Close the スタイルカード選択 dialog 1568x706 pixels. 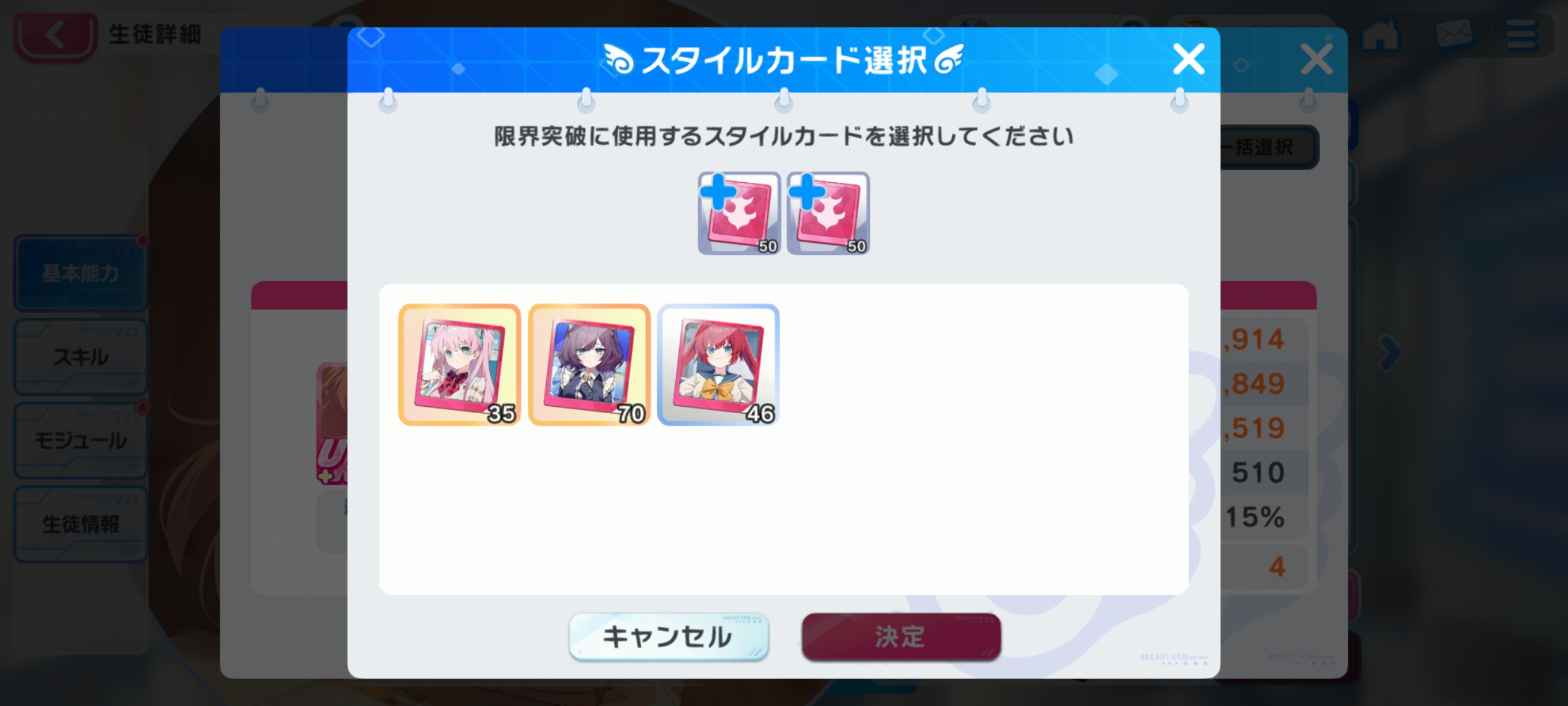pyautogui.click(x=1189, y=59)
